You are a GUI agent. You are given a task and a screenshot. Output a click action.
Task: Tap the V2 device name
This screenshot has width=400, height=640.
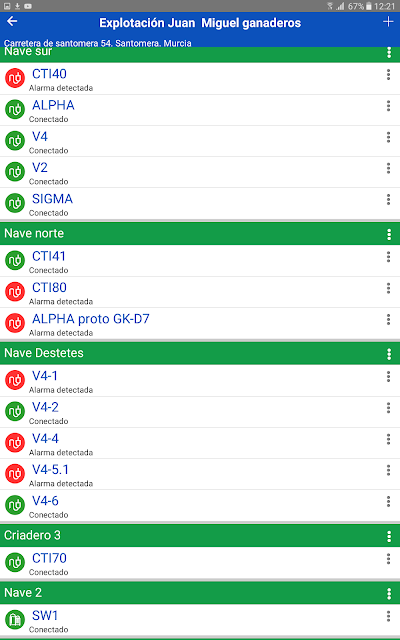(40, 167)
